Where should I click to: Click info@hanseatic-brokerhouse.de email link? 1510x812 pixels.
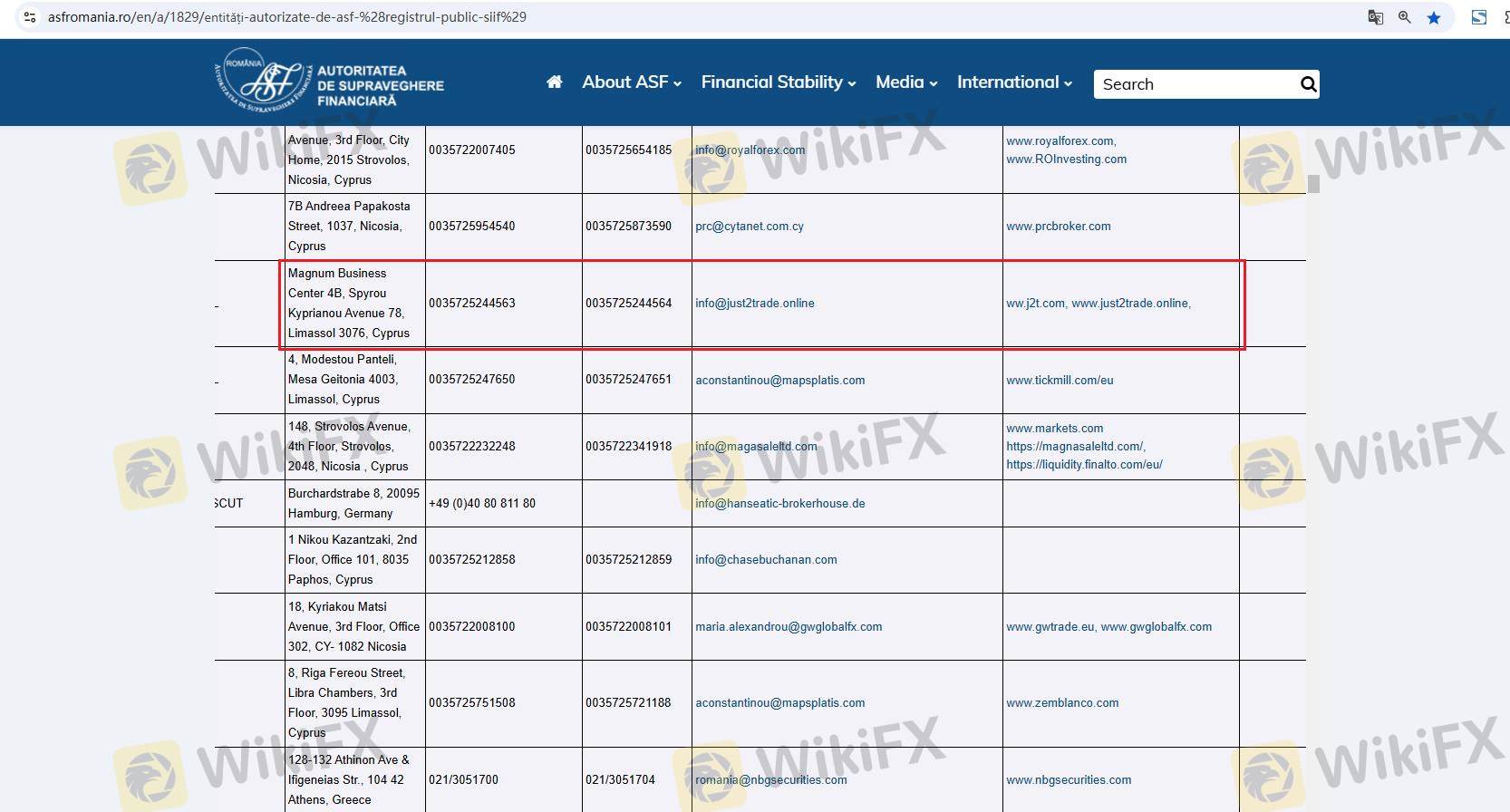pyautogui.click(x=780, y=504)
